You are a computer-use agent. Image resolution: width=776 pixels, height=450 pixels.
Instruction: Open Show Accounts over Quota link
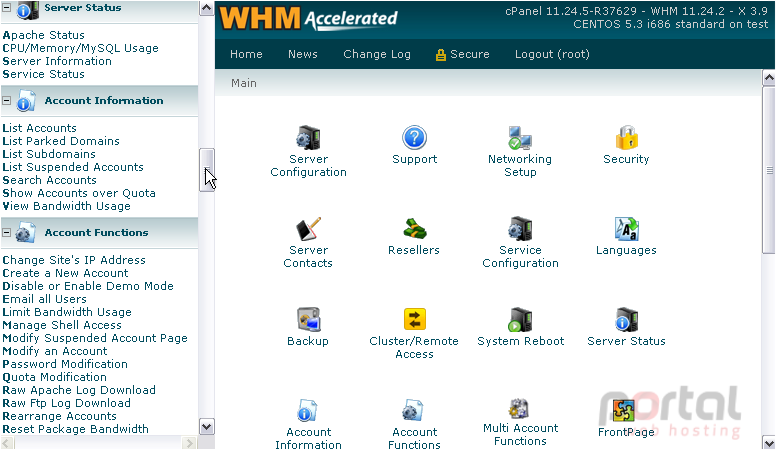pyautogui.click(x=79, y=193)
